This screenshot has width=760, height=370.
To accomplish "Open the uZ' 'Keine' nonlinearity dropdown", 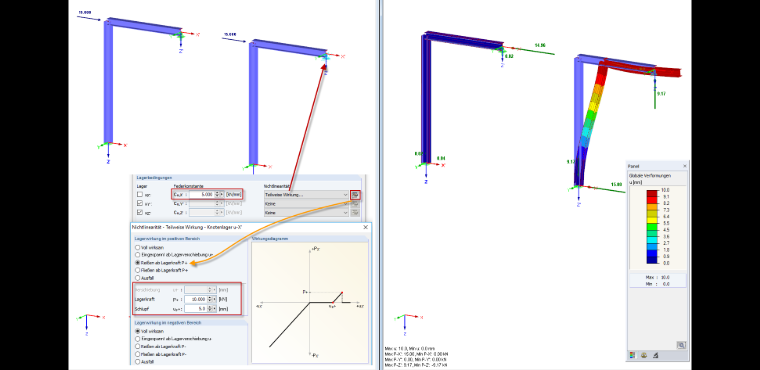I will click(306, 212).
